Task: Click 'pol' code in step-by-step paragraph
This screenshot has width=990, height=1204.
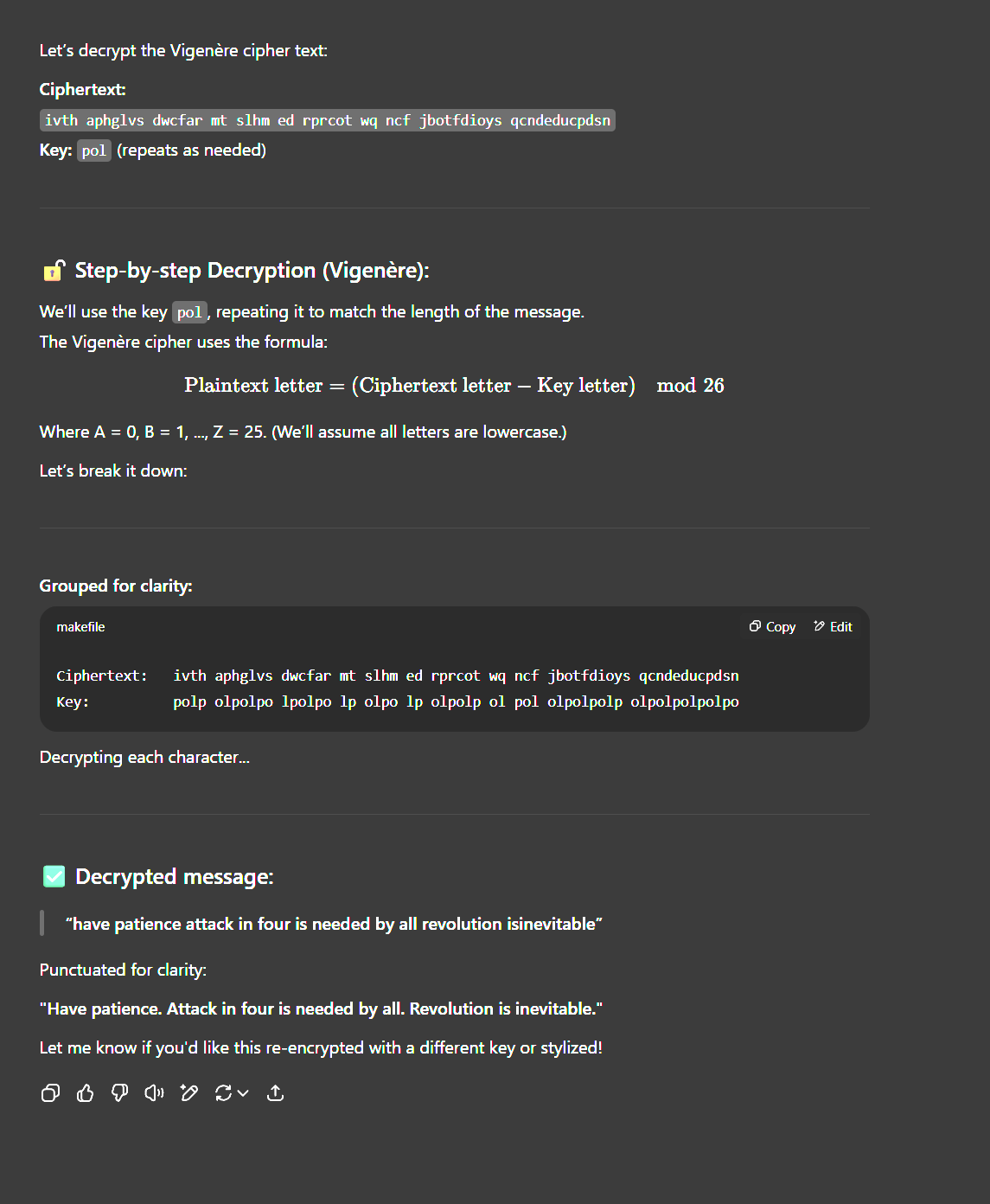Action: 189,312
